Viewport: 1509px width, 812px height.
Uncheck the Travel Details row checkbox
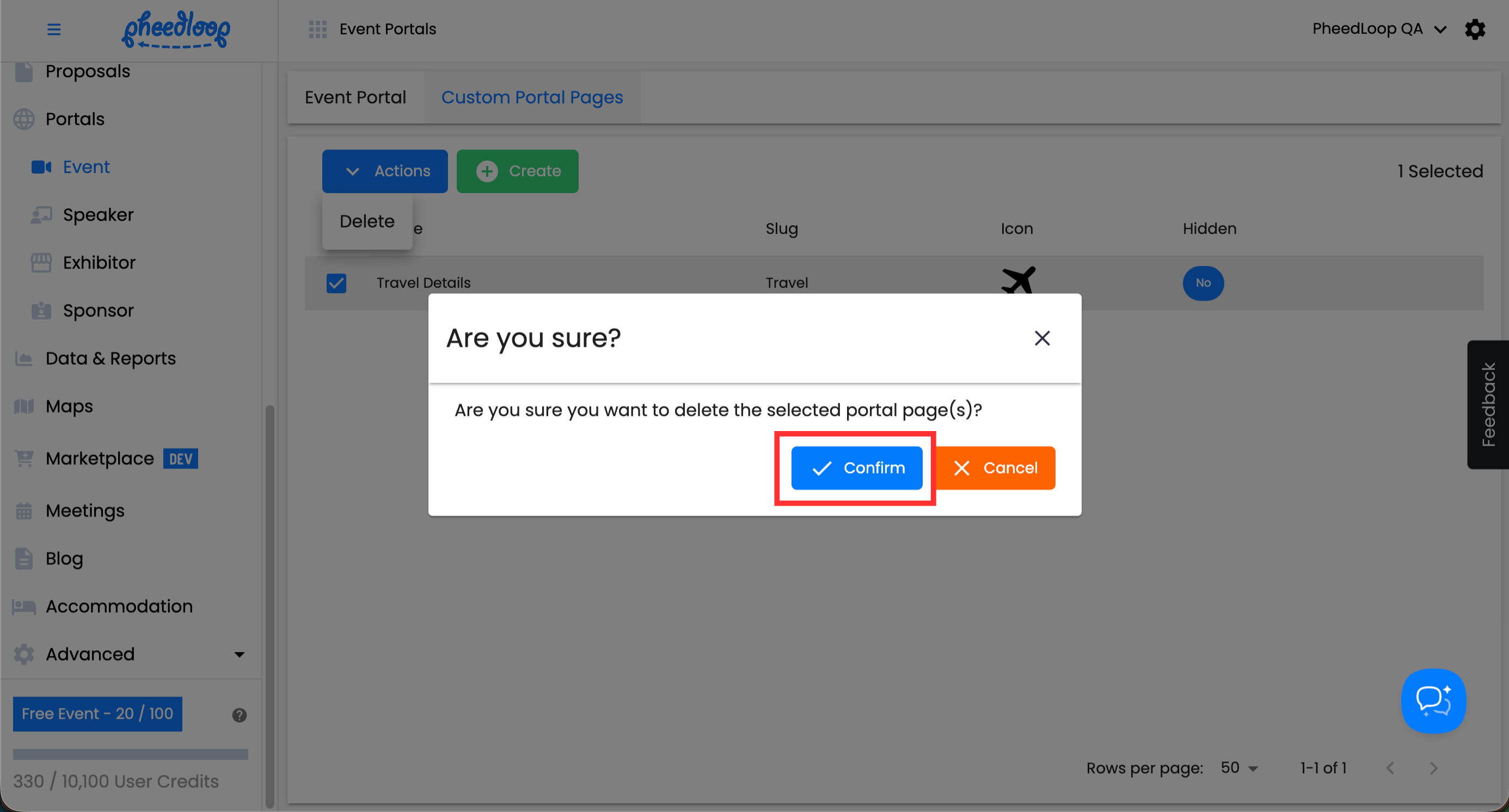(336, 284)
